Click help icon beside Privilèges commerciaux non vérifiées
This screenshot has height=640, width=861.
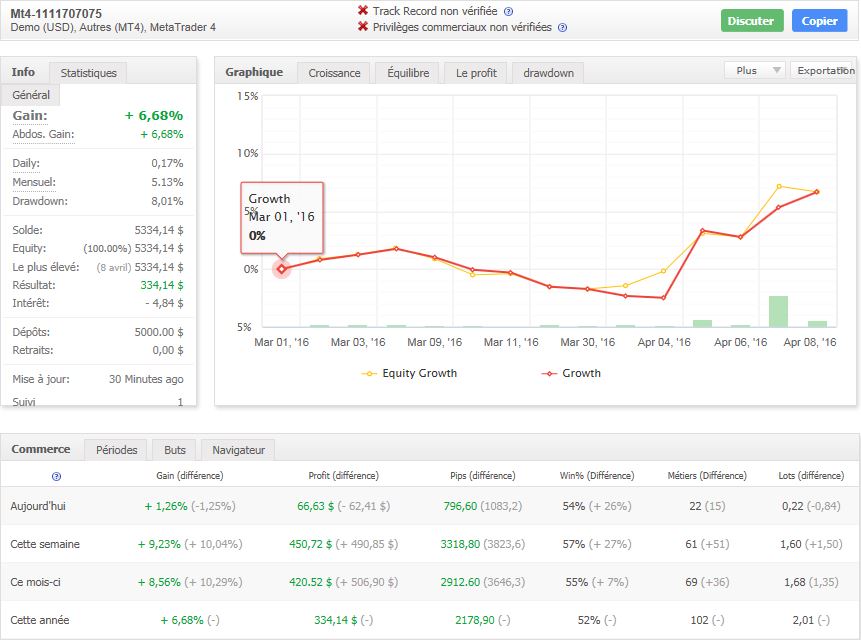[x=562, y=27]
